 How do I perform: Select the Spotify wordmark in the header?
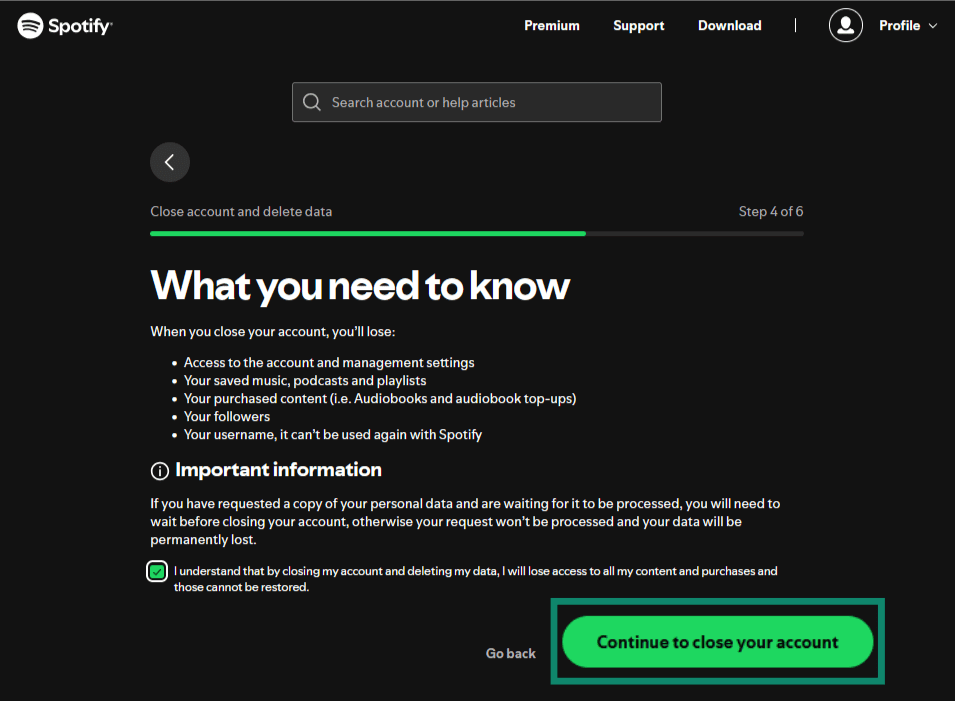78,25
